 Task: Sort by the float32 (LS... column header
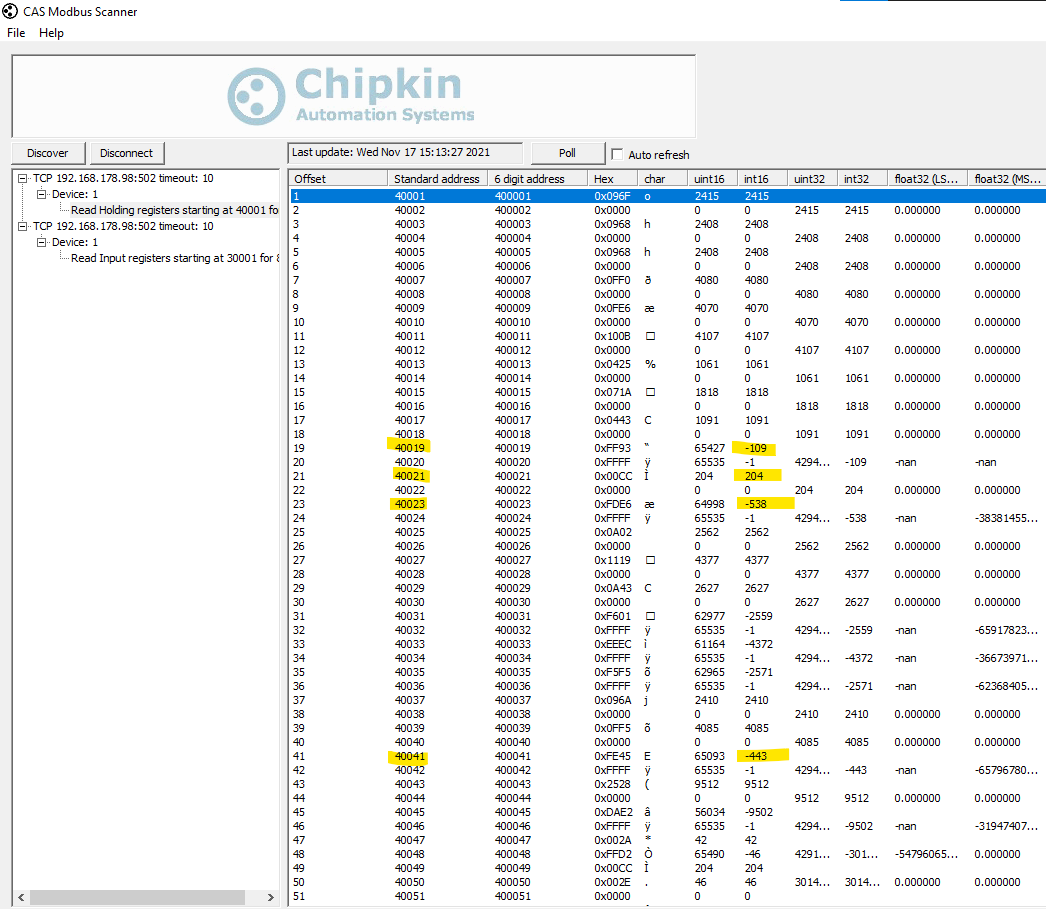pos(927,179)
